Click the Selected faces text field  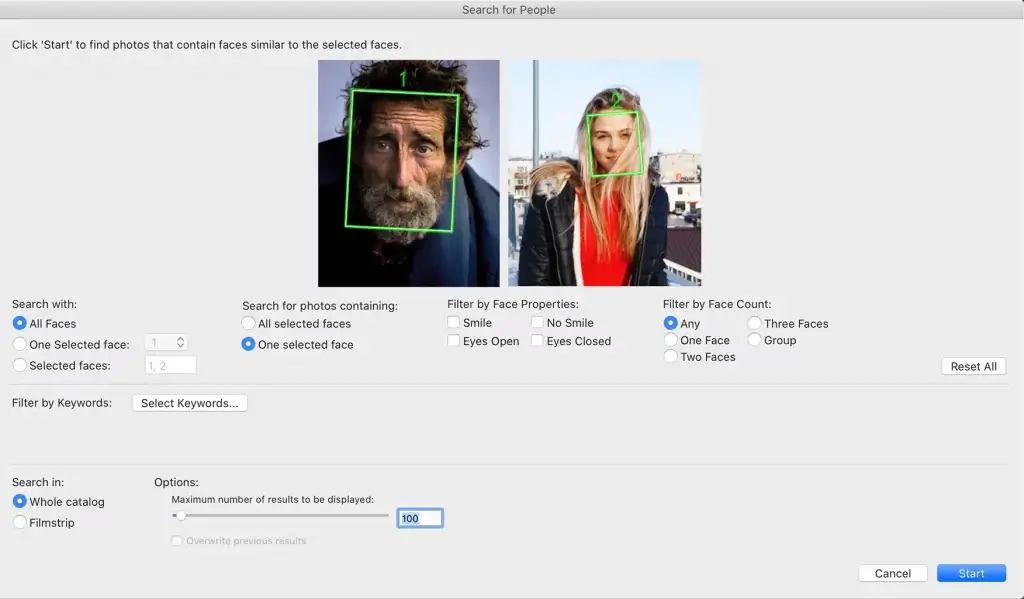click(x=170, y=366)
